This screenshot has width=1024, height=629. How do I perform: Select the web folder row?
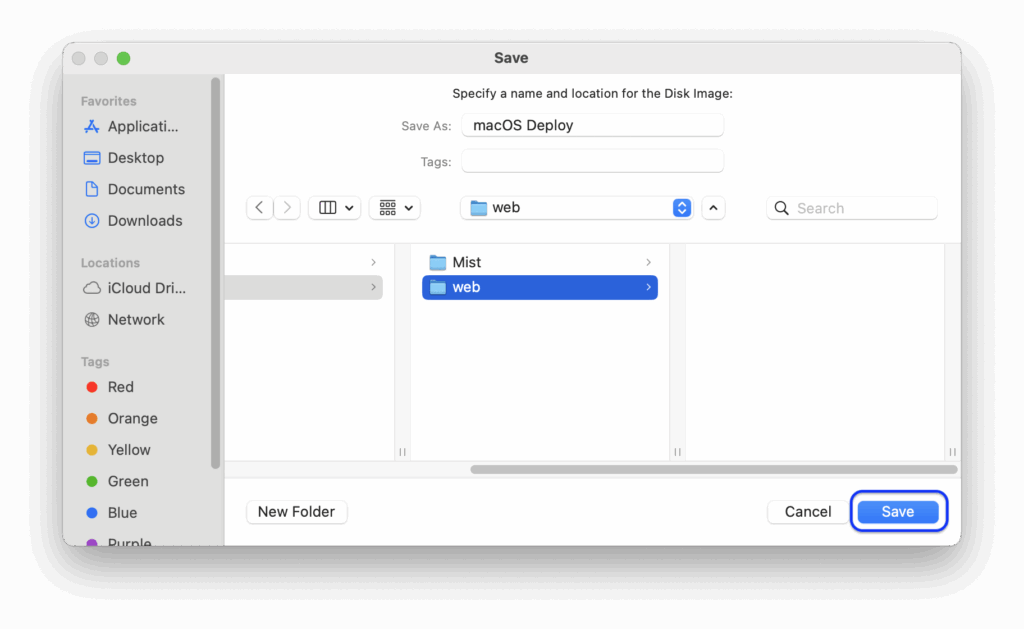[x=540, y=287]
